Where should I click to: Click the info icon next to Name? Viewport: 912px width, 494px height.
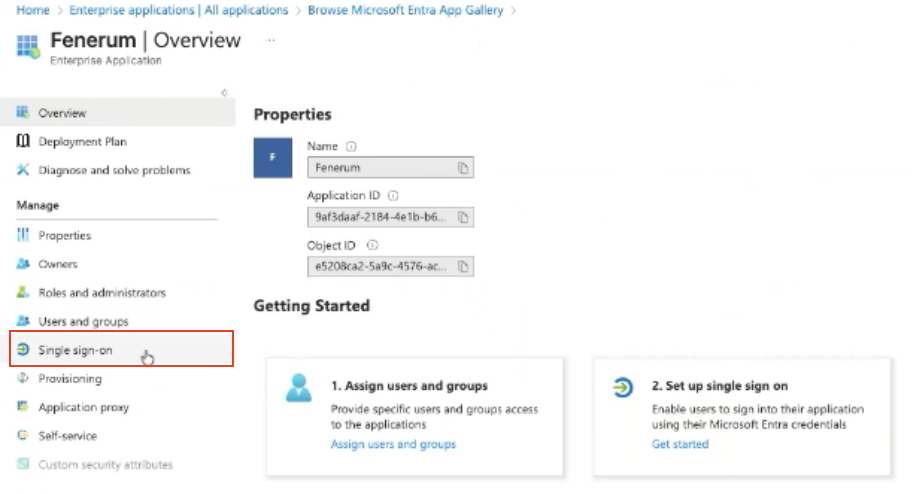[351, 146]
